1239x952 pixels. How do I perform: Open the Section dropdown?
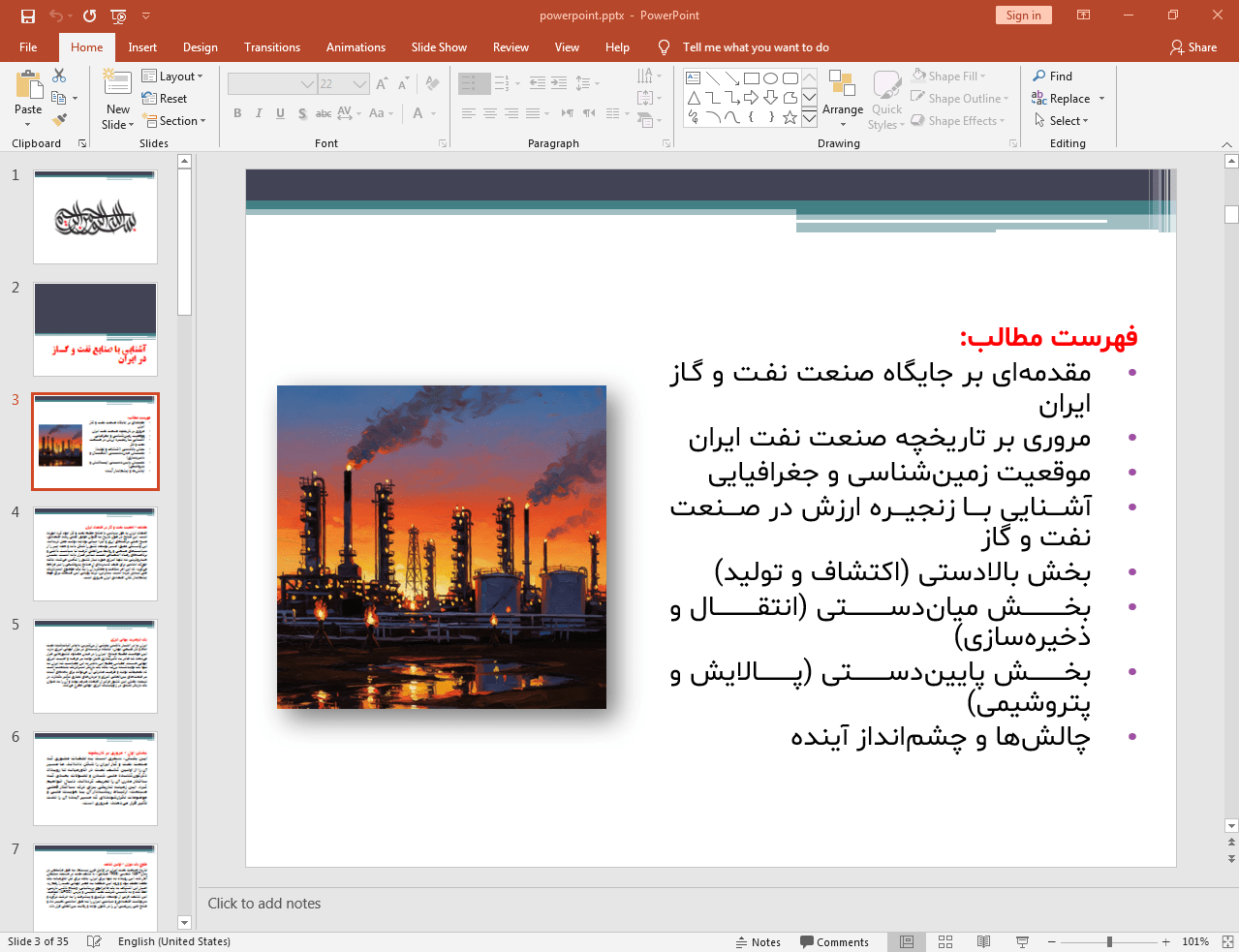click(175, 121)
